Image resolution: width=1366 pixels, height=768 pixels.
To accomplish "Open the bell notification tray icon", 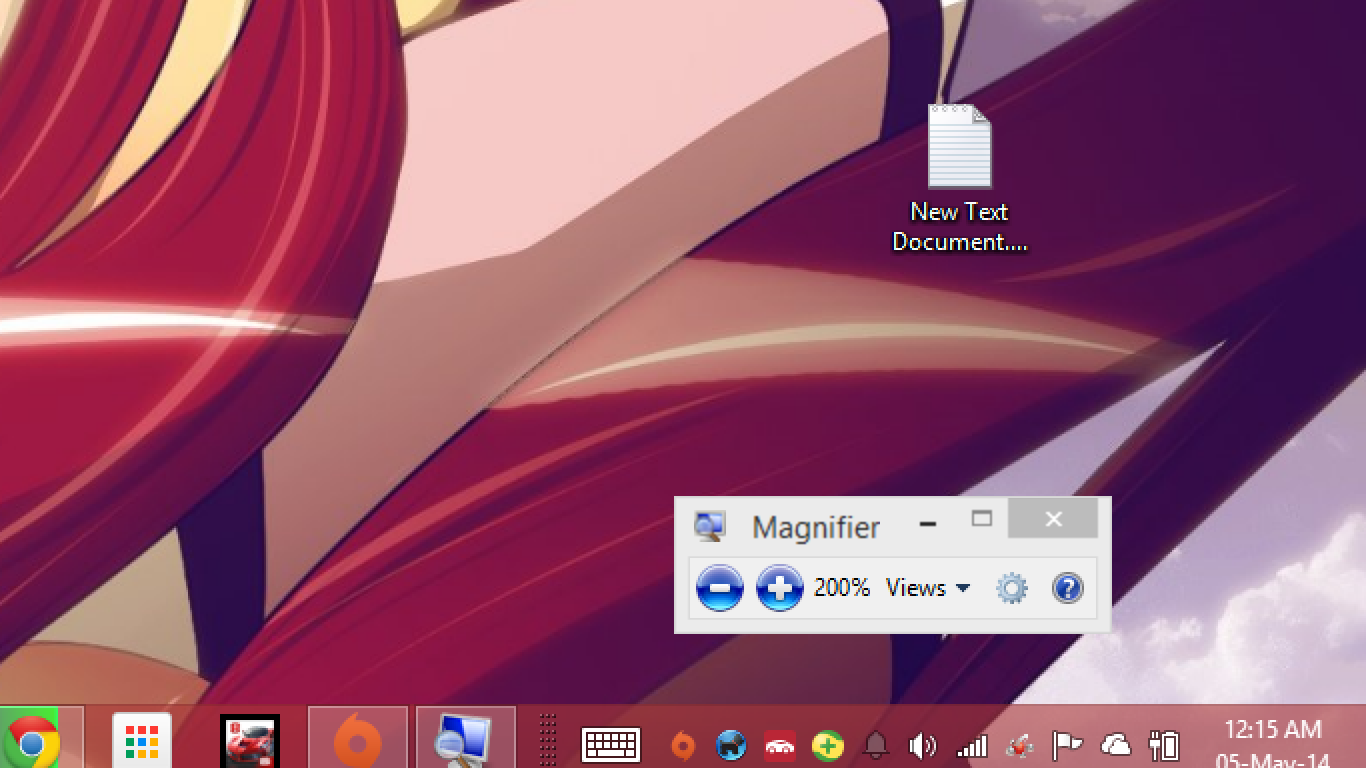I will [x=875, y=745].
